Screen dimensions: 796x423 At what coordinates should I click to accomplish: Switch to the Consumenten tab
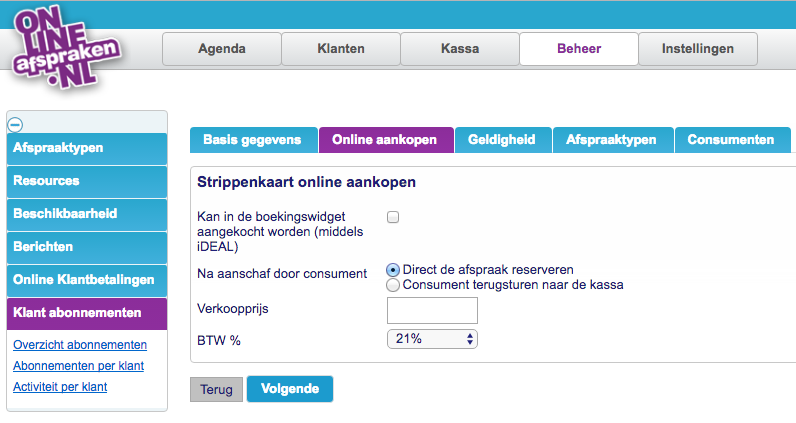(x=733, y=140)
